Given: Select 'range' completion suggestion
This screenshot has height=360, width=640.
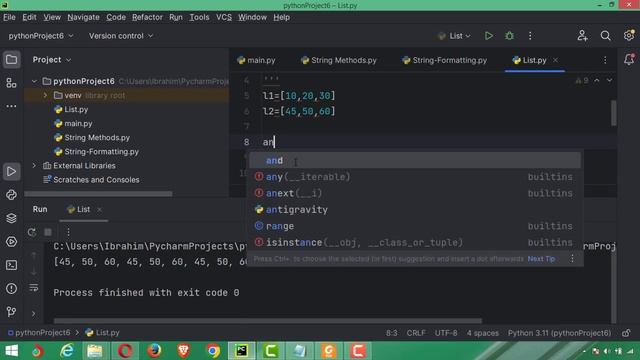Looking at the screenshot, I should 415,226.
